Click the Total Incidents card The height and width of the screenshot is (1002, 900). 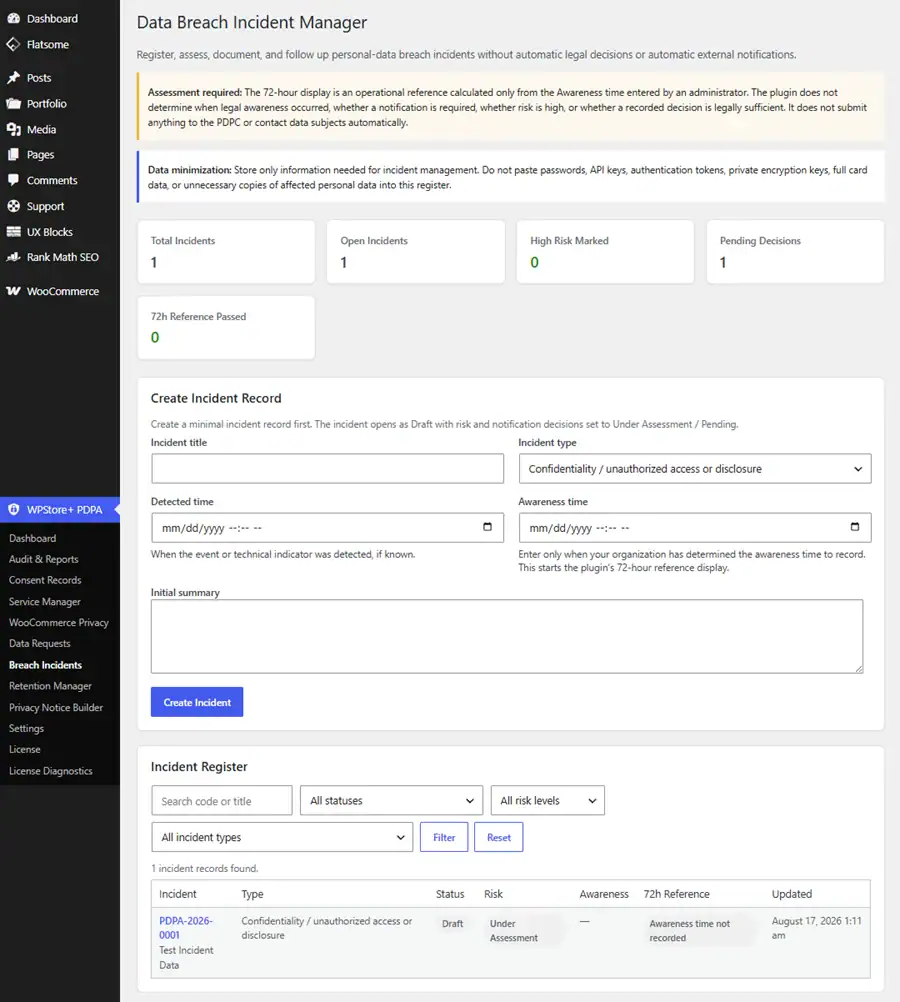click(x=226, y=252)
